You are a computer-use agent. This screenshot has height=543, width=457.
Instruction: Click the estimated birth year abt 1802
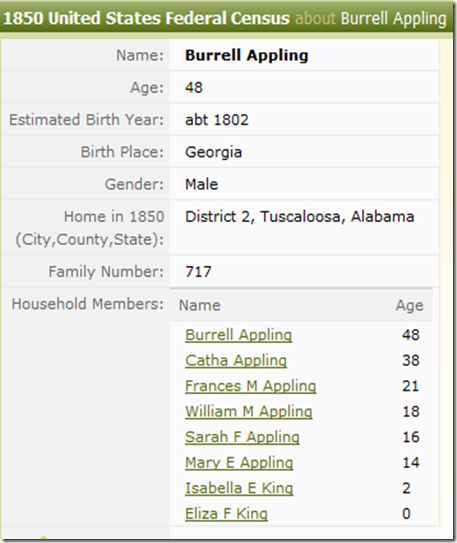[x=217, y=120]
